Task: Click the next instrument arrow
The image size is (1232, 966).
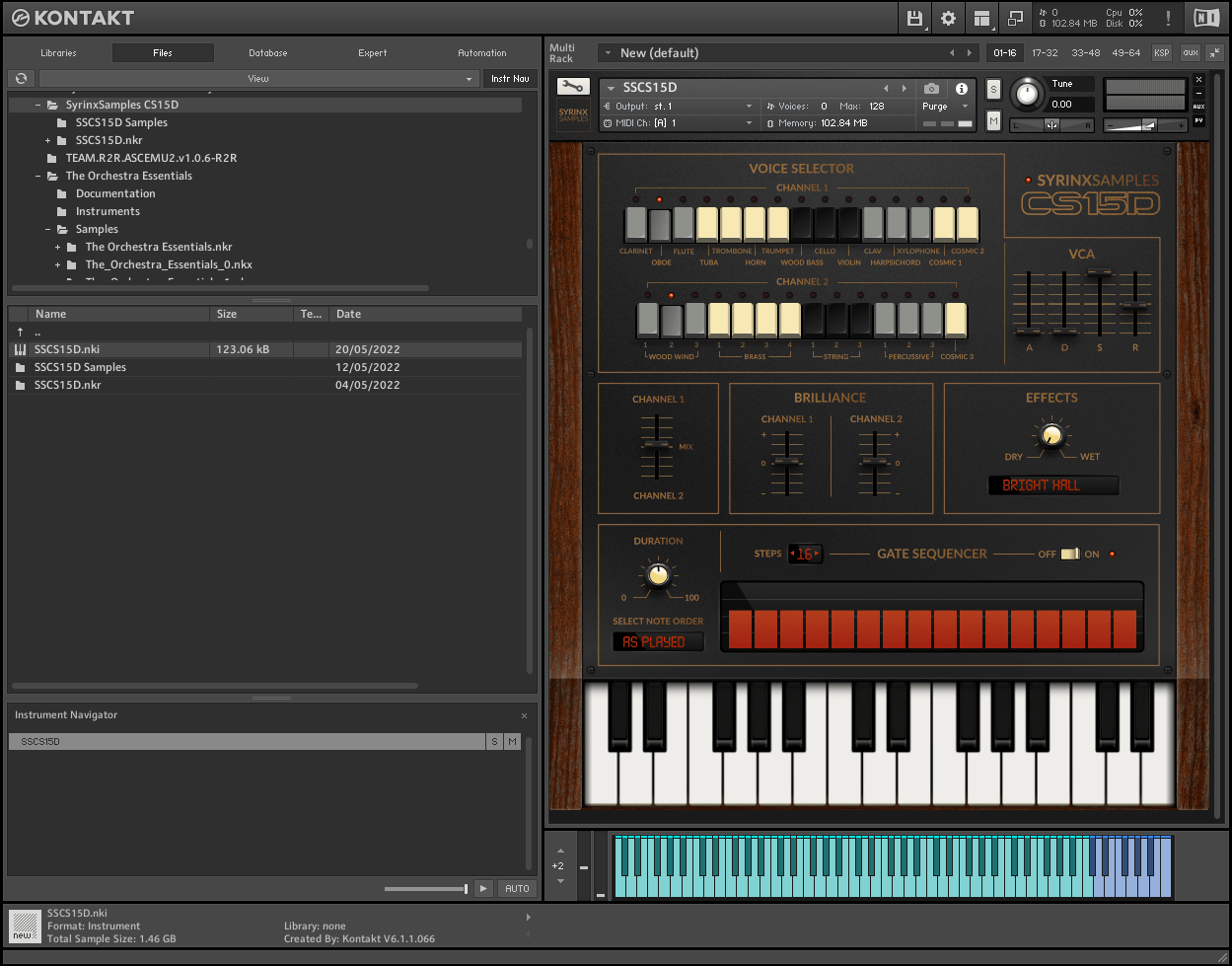Action: pos(903,89)
